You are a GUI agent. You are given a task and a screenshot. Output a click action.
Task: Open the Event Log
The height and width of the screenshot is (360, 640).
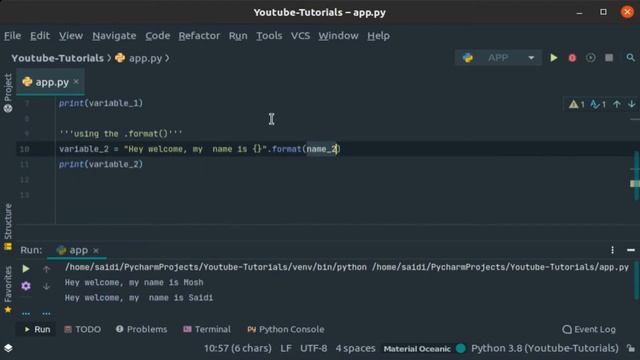[589, 329]
